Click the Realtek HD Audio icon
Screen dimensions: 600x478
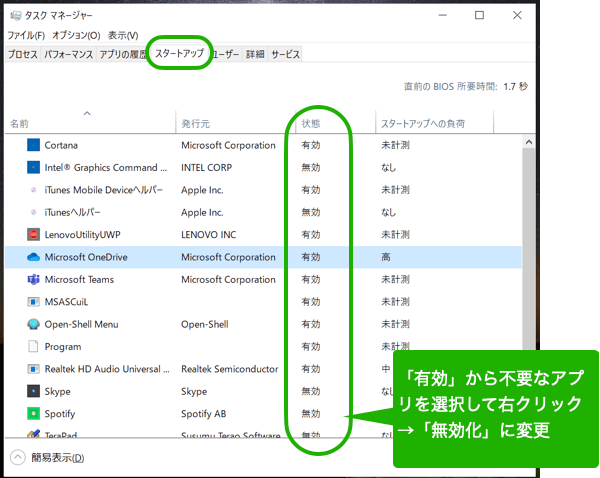coord(34,369)
